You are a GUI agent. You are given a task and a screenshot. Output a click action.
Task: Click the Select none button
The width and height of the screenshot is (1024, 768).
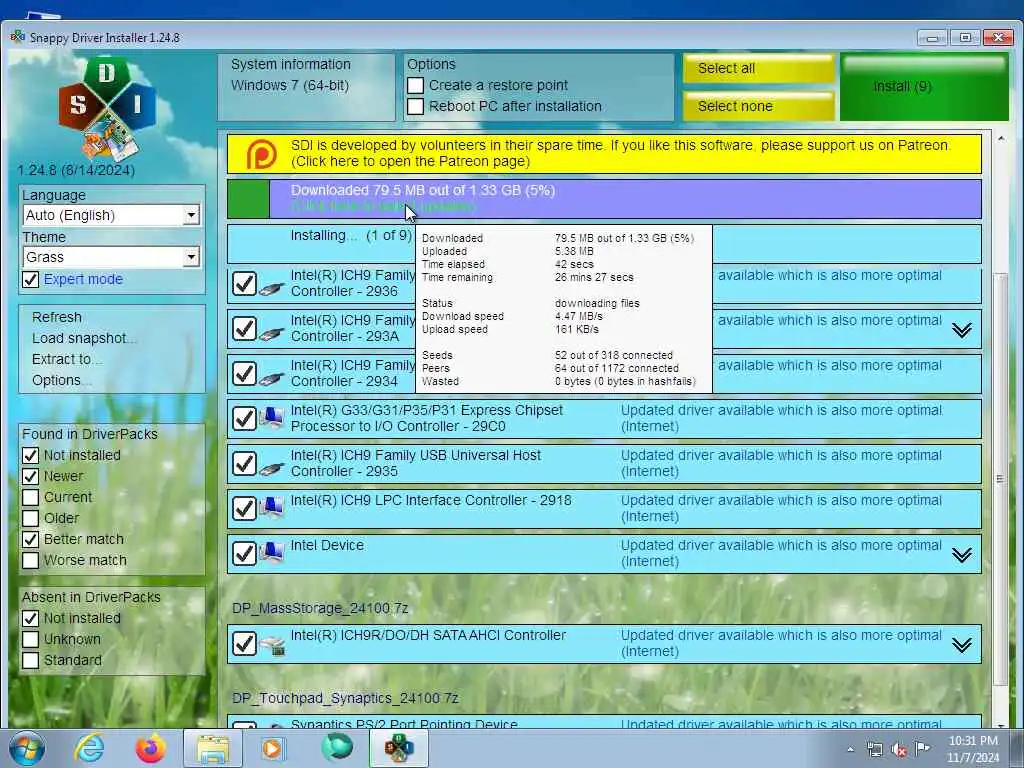tap(759, 106)
